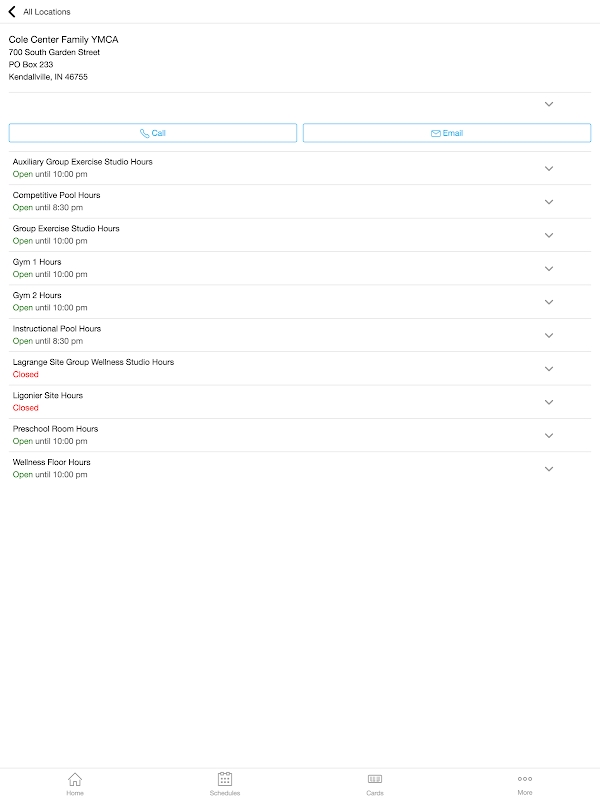Open the Cards icon

tap(374, 779)
